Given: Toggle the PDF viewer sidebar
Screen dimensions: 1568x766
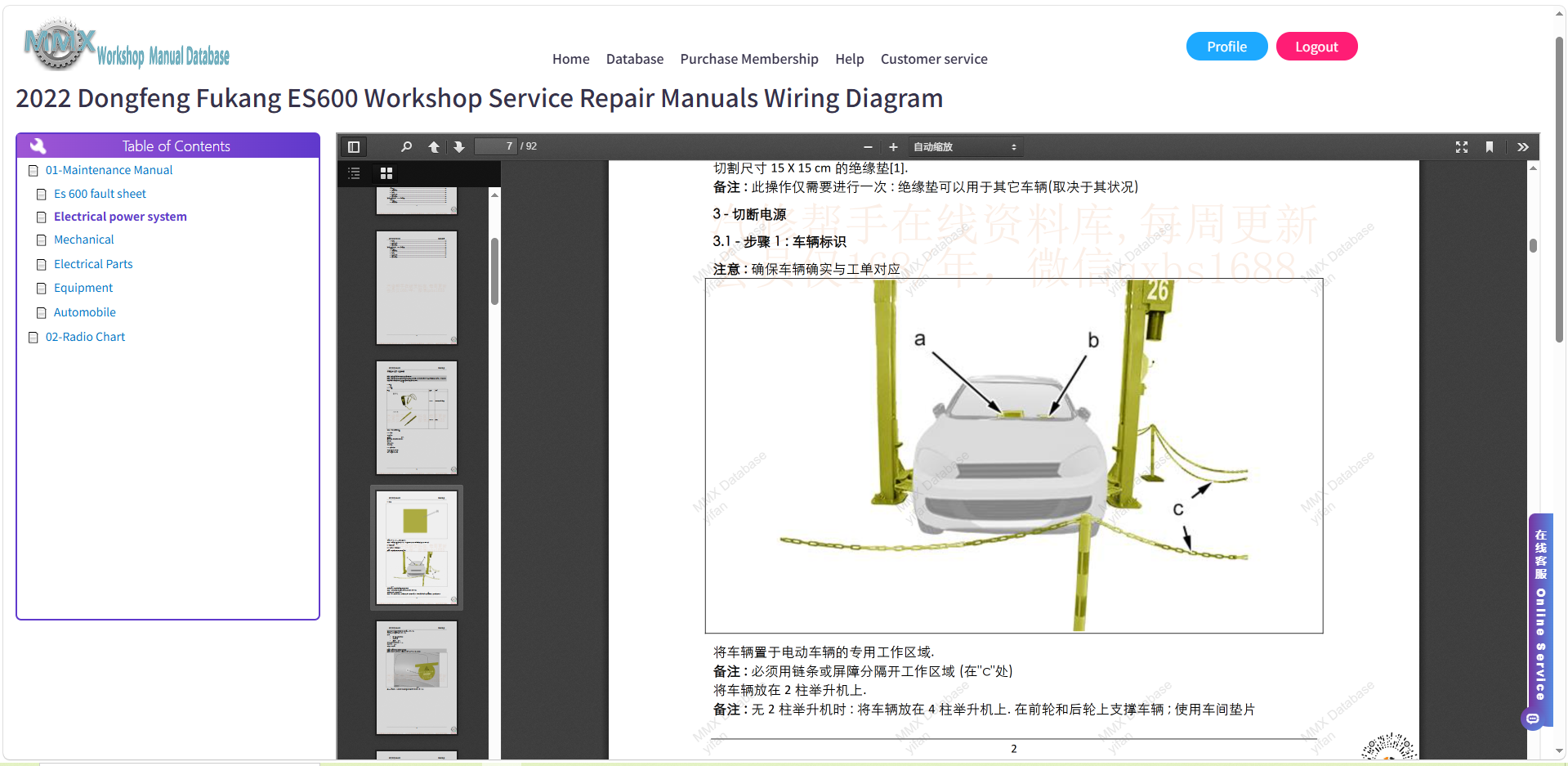Looking at the screenshot, I should (354, 147).
